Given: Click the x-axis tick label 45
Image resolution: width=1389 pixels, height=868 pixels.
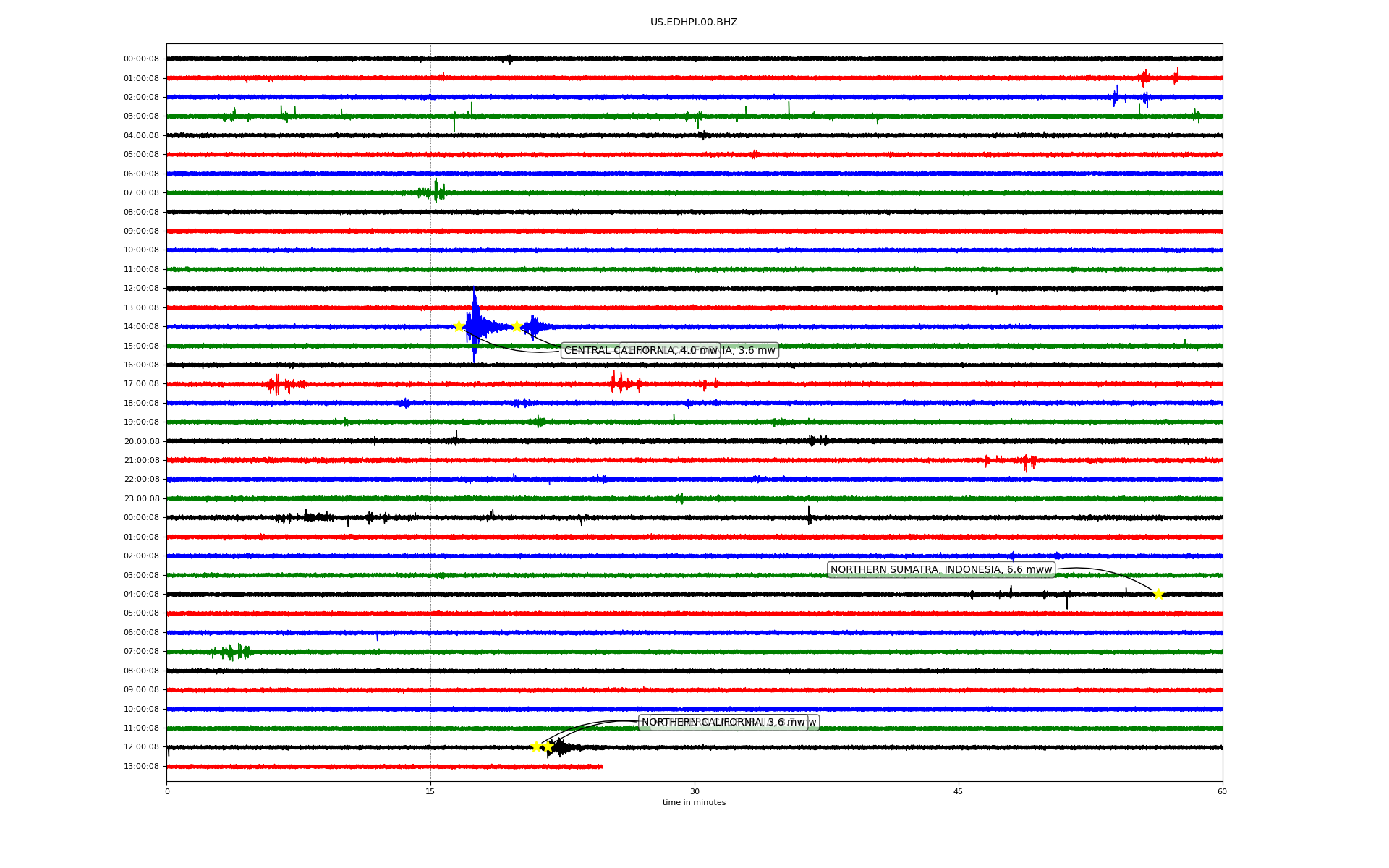Looking at the screenshot, I should pos(959,792).
